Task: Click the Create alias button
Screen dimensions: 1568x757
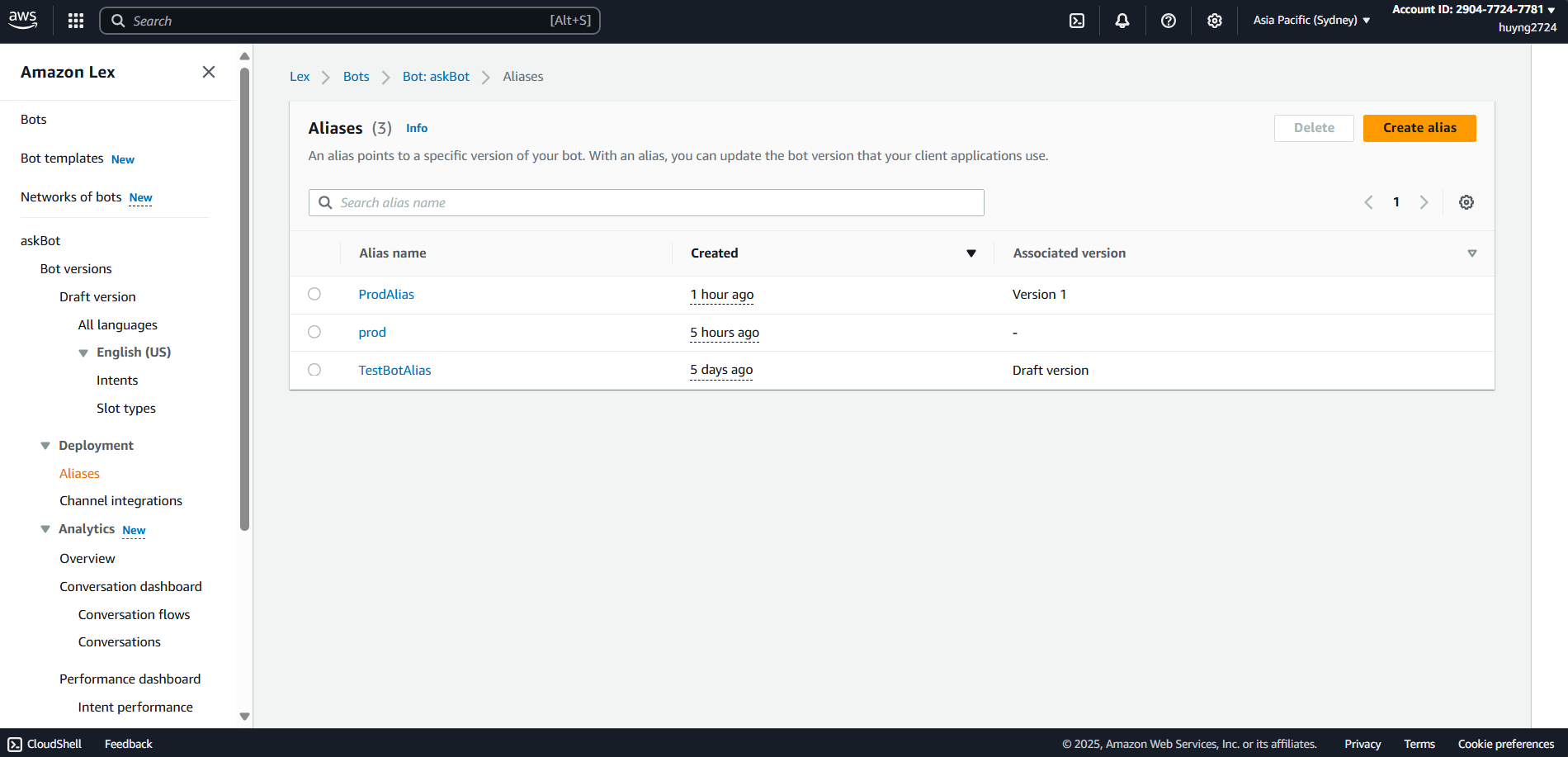Action: click(x=1419, y=128)
